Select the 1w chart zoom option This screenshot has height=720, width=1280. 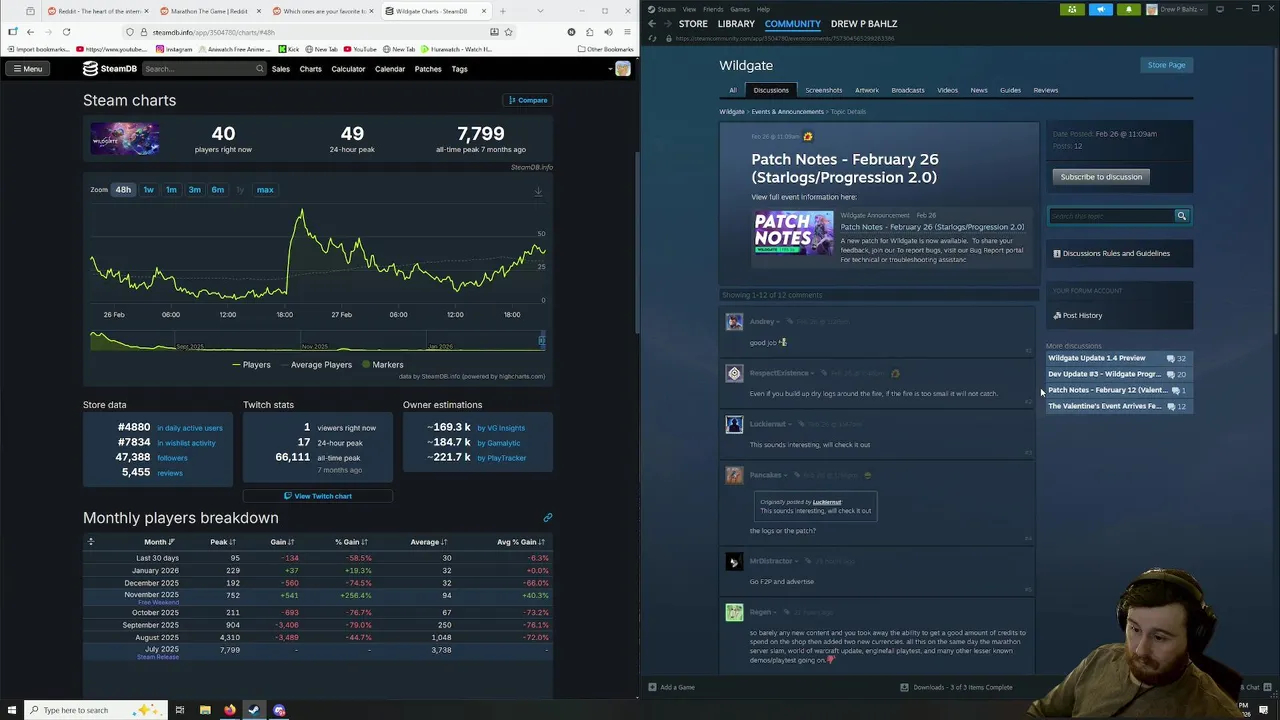point(148,190)
